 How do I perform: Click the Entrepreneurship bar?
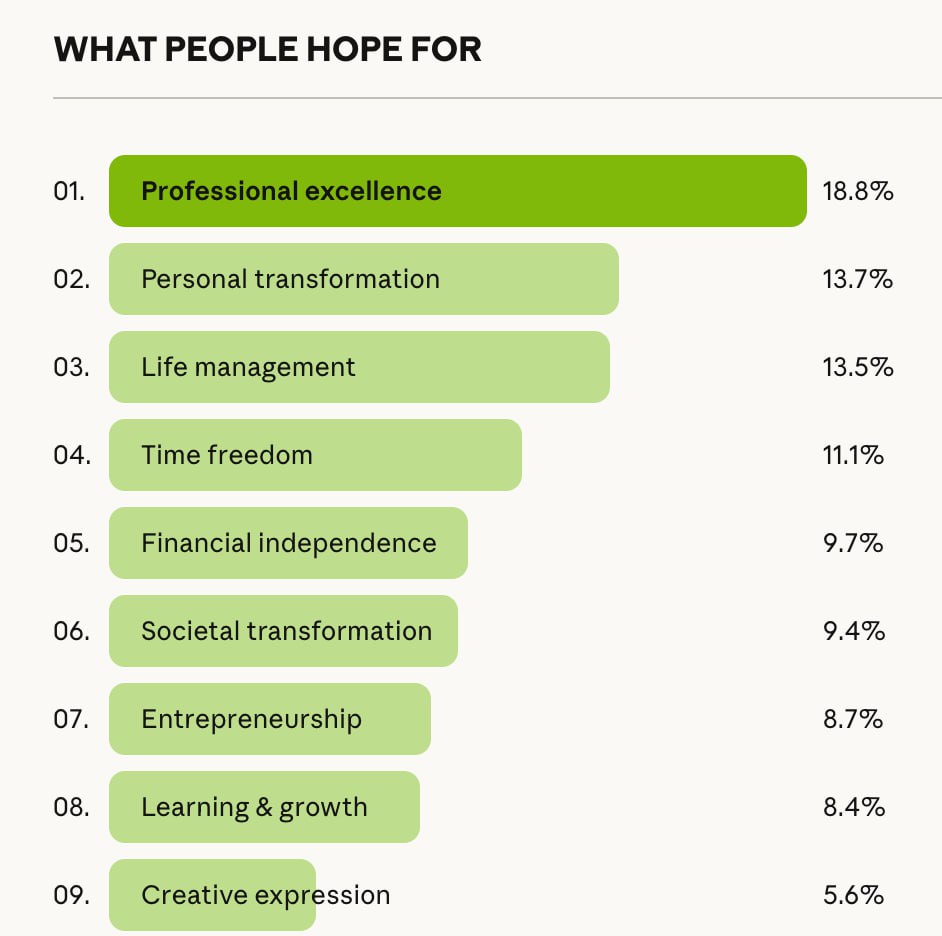(269, 719)
